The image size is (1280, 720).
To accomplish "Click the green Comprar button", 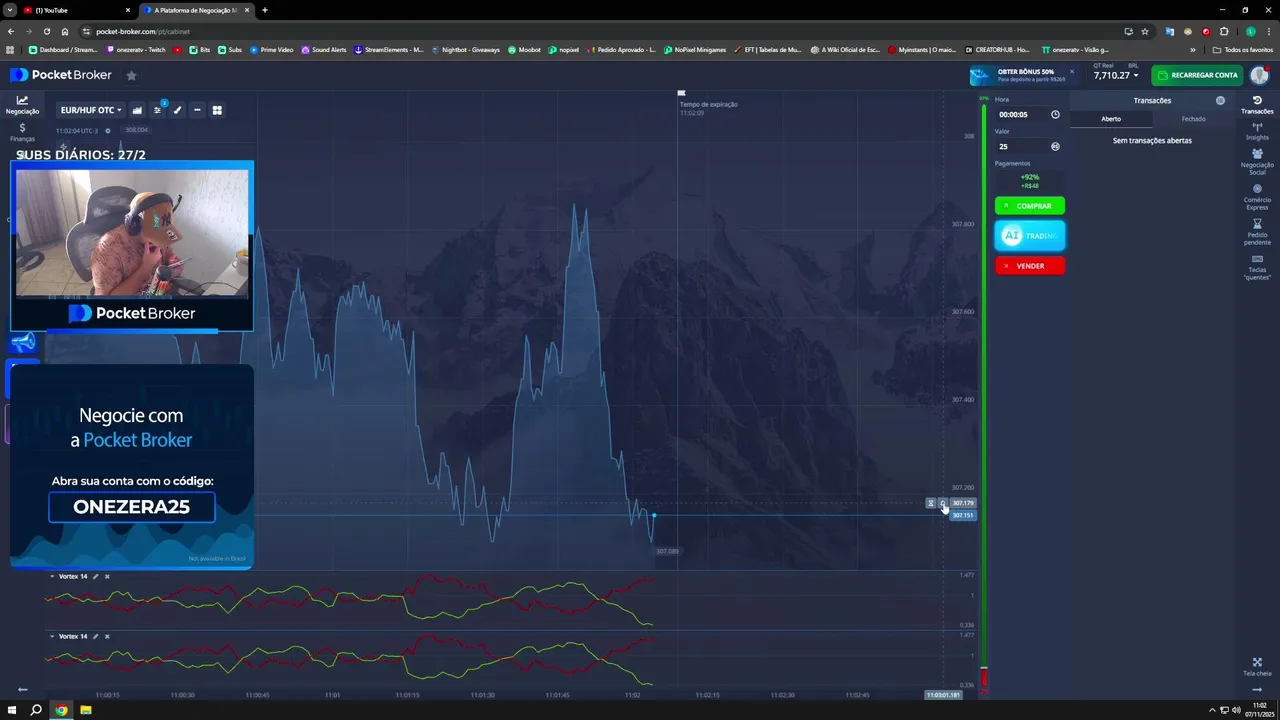I will pyautogui.click(x=1030, y=206).
